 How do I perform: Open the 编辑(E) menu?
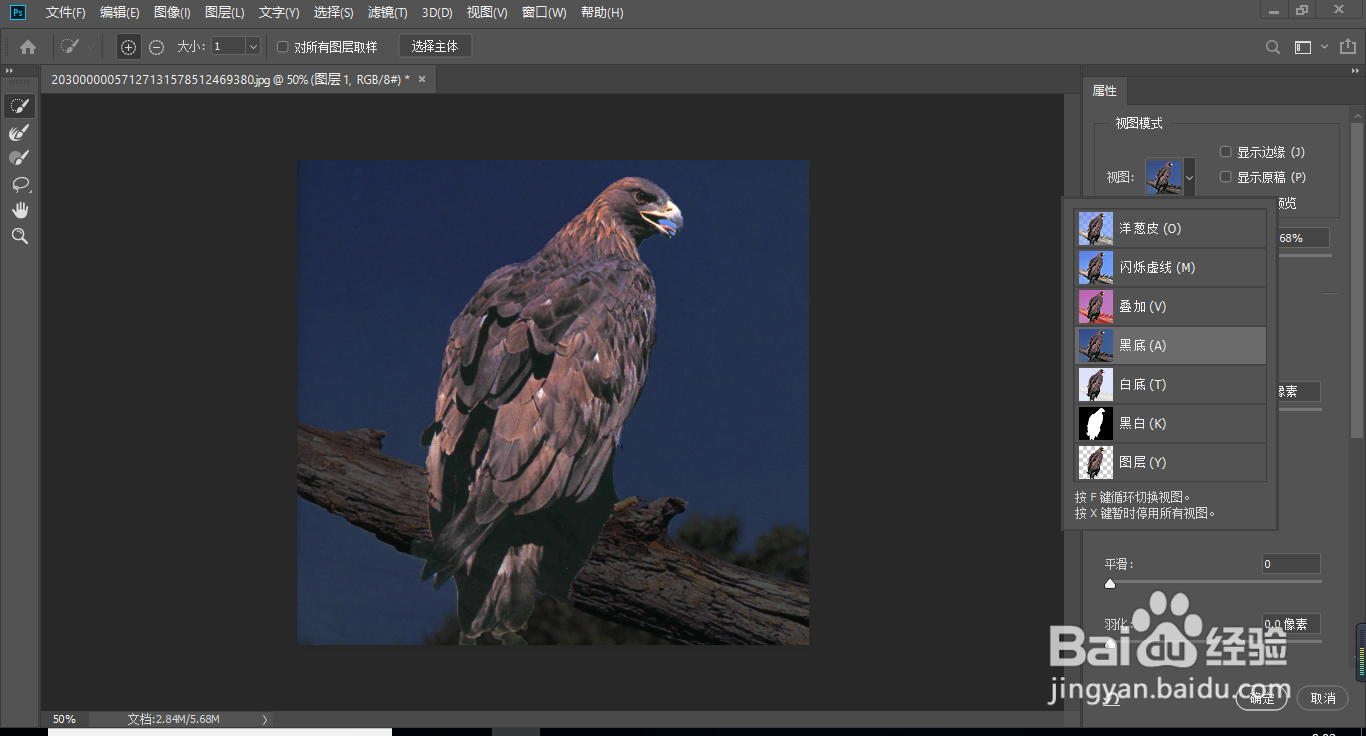pyautogui.click(x=120, y=13)
